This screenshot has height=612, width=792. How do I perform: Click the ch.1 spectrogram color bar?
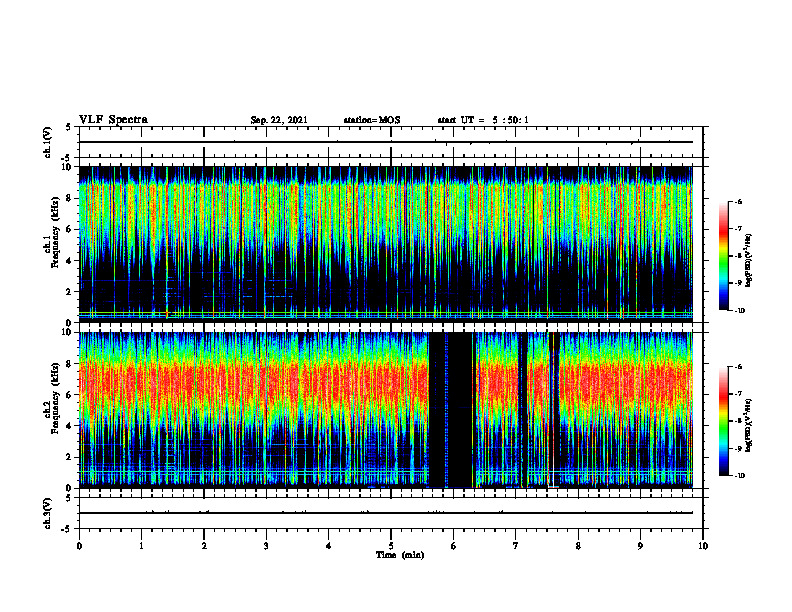click(x=723, y=256)
